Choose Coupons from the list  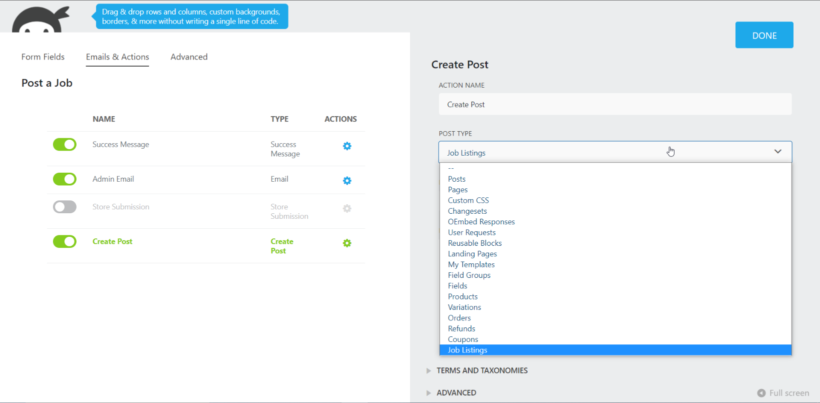click(x=616, y=339)
